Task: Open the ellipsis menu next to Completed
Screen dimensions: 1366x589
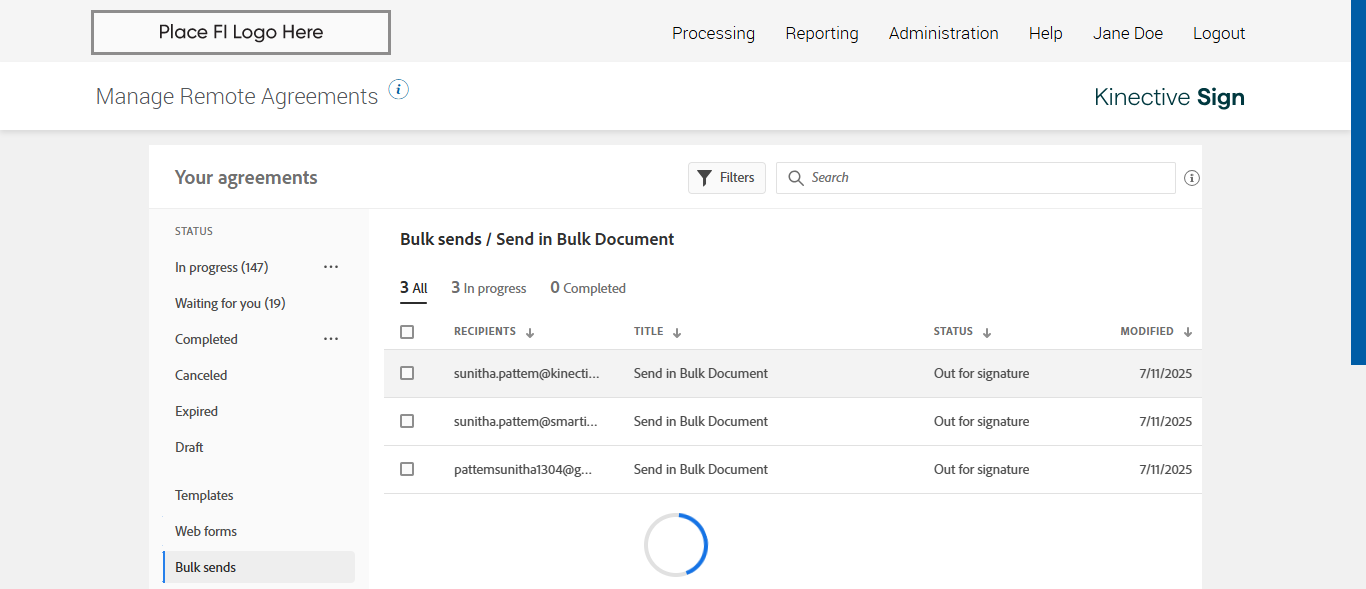Action: coord(331,339)
